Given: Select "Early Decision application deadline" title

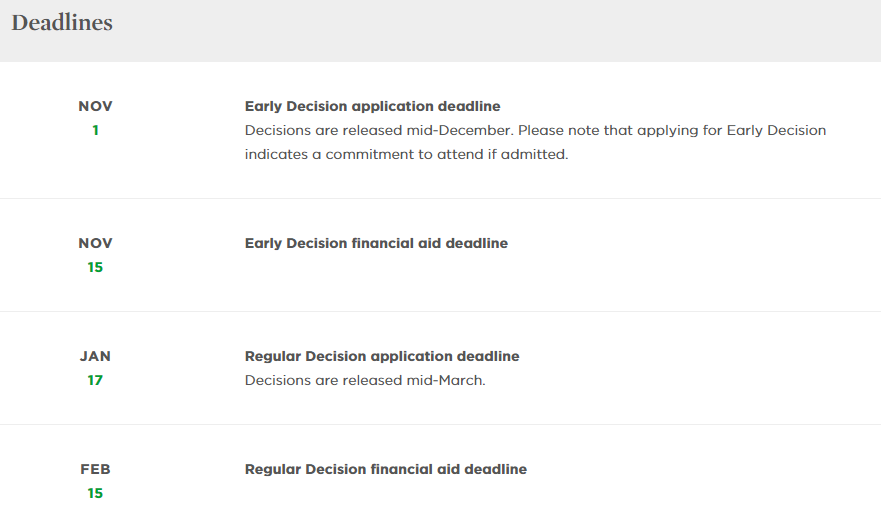Looking at the screenshot, I should click(x=372, y=106).
